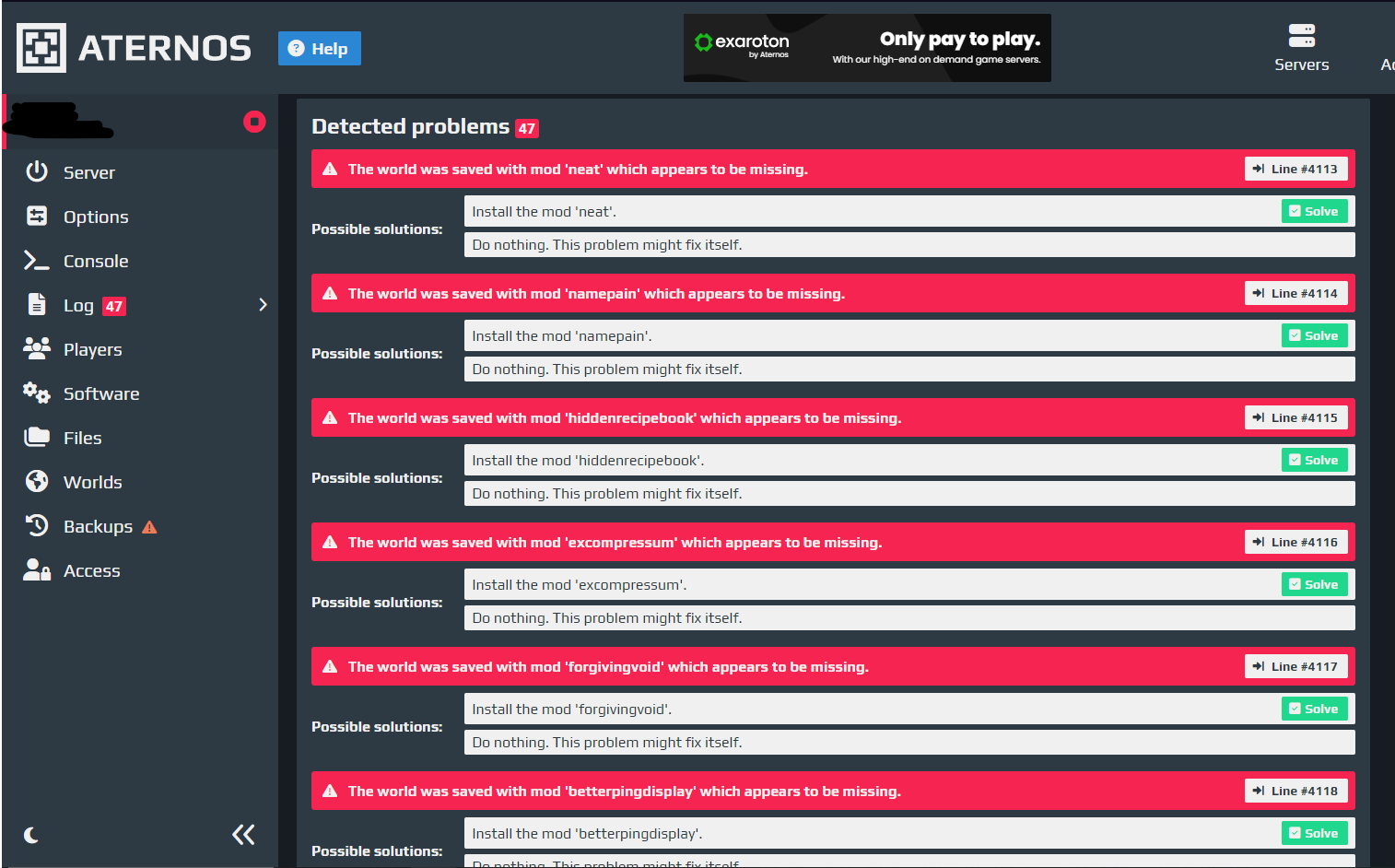The width and height of the screenshot is (1395, 868).
Task: Open the Help button
Action: pyautogui.click(x=320, y=49)
